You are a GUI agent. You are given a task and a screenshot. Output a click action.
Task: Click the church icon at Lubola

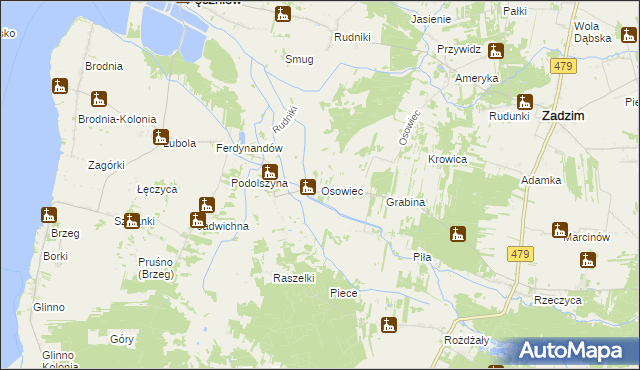pos(161,137)
